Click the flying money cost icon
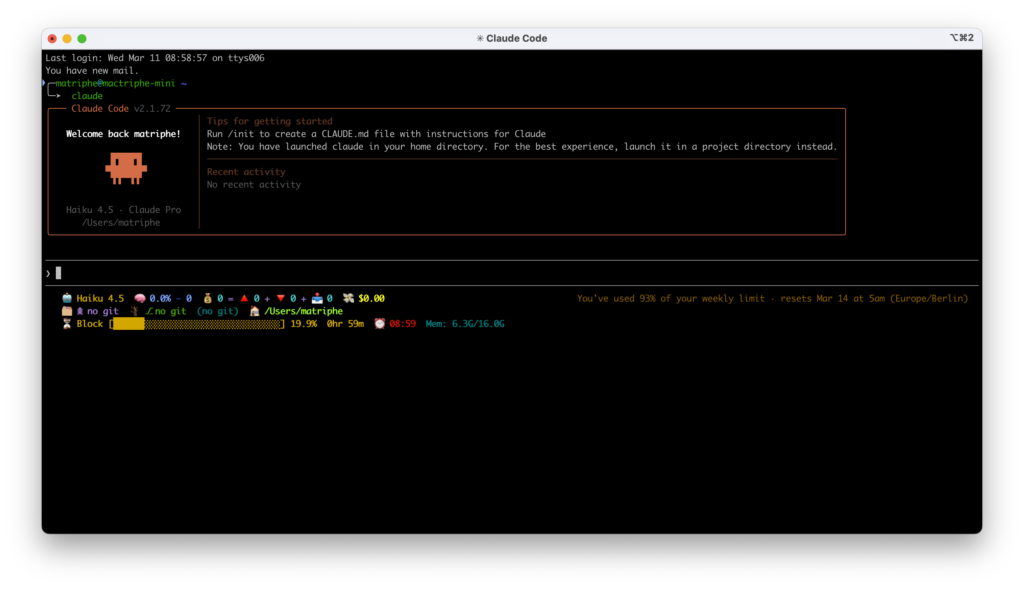 click(348, 298)
